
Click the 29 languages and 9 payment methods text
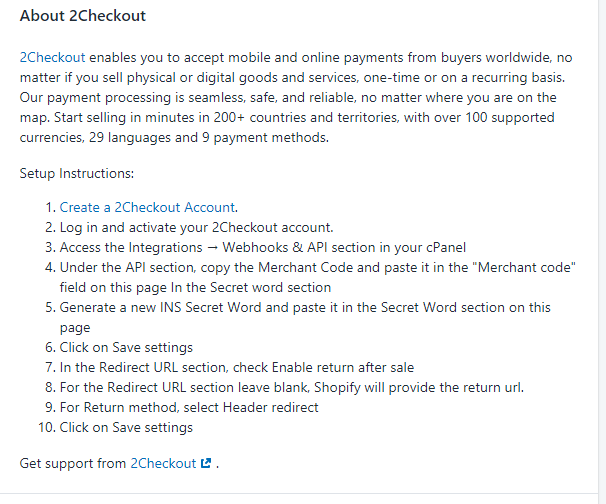tap(209, 138)
